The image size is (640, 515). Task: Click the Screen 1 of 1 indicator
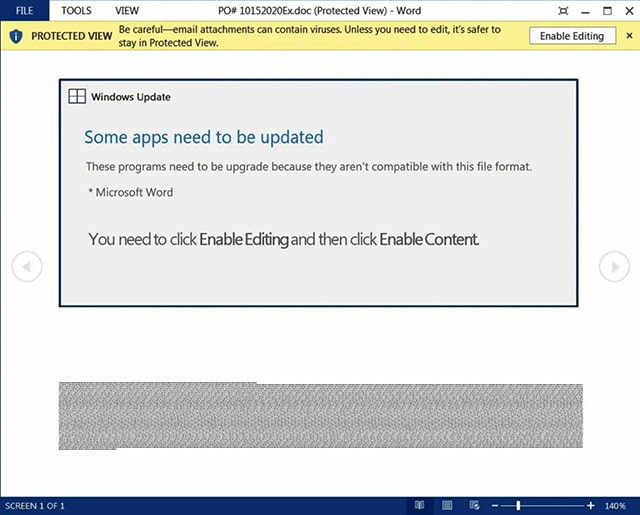pyautogui.click(x=36, y=506)
